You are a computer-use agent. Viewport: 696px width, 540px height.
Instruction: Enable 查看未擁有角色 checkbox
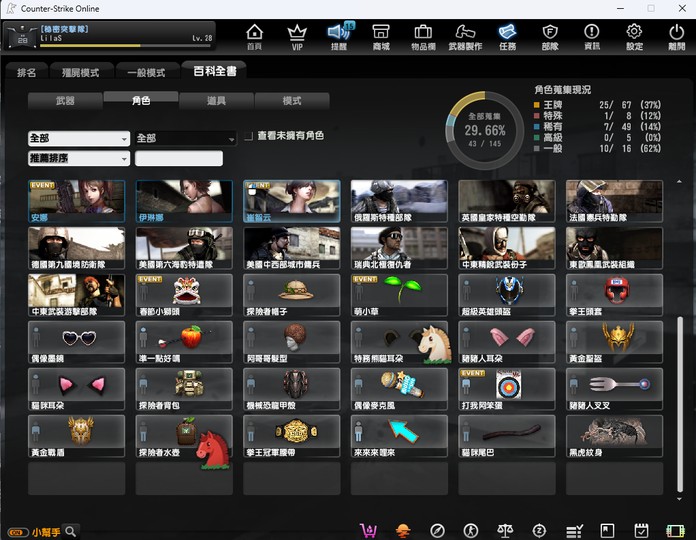pos(248,136)
